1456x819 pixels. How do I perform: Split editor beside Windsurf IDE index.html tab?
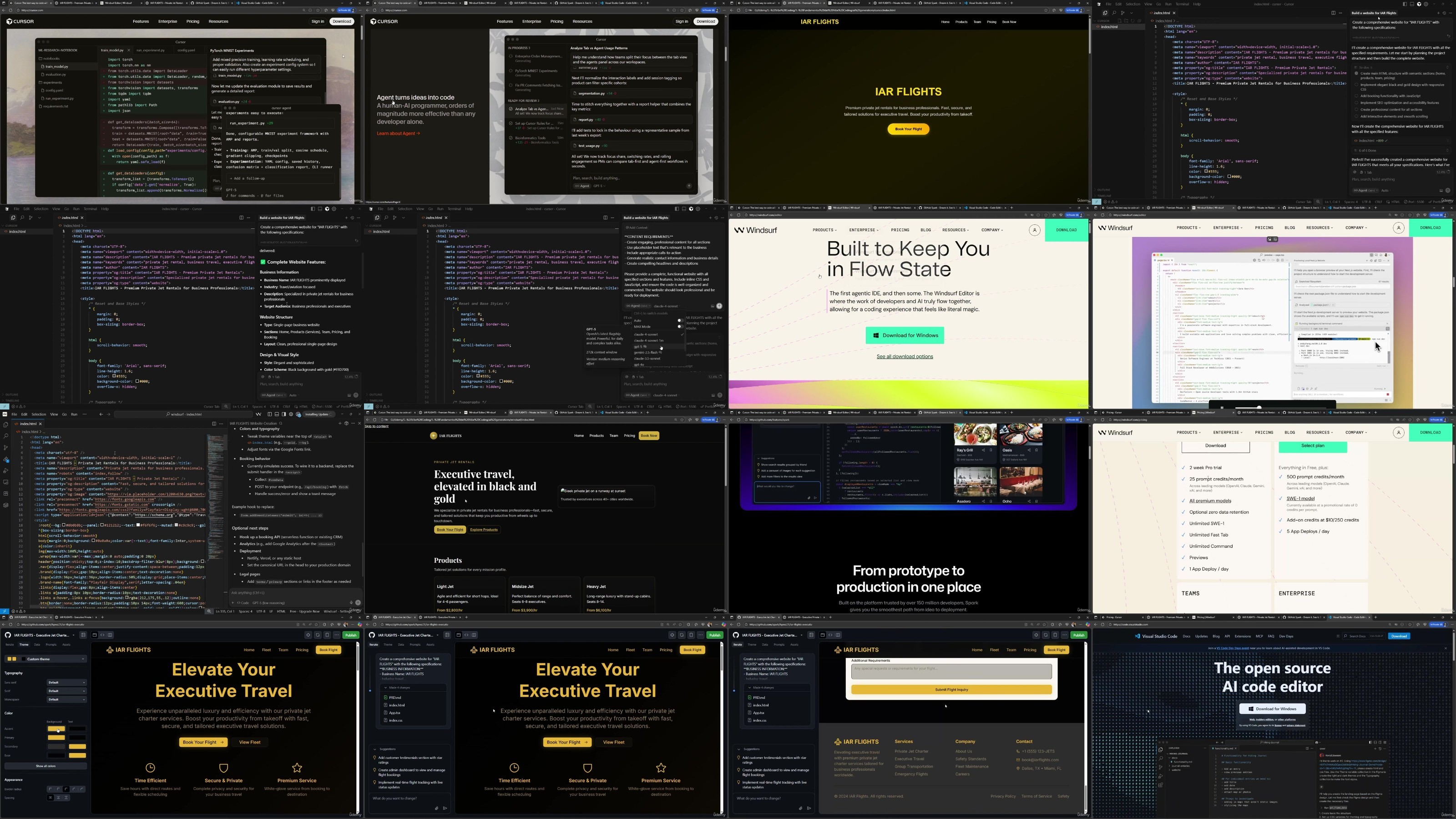click(214, 424)
